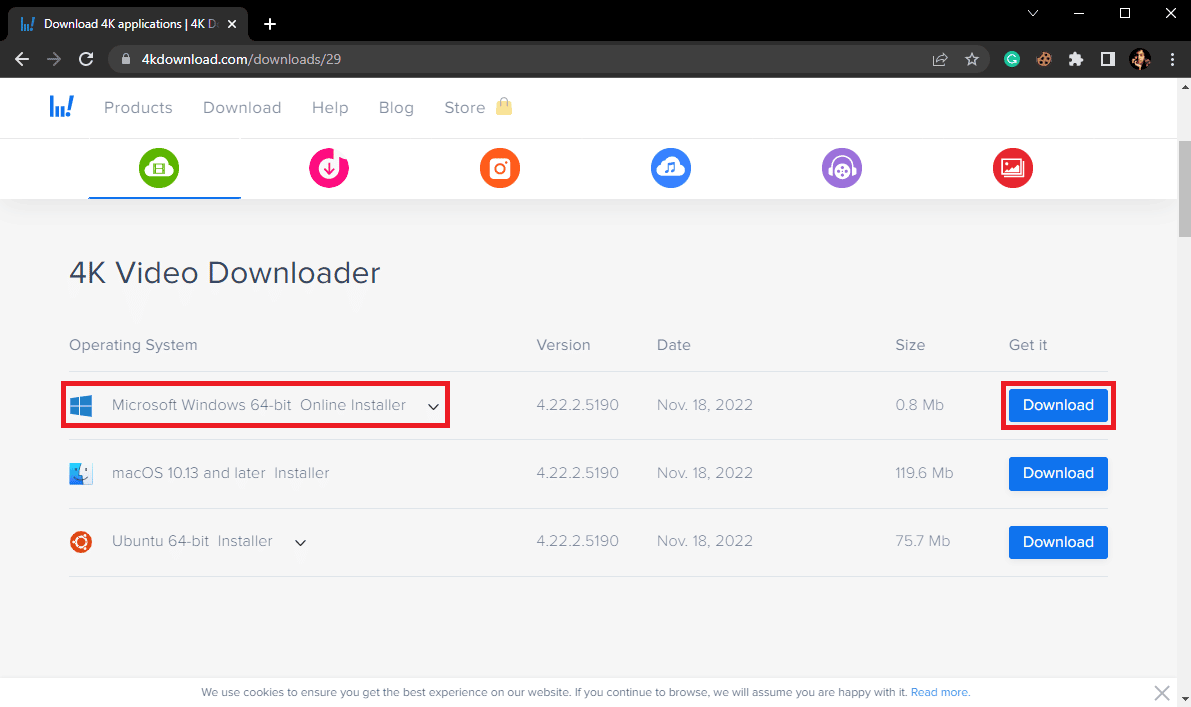Click the Size column header
This screenshot has width=1191, height=707.
tap(910, 345)
